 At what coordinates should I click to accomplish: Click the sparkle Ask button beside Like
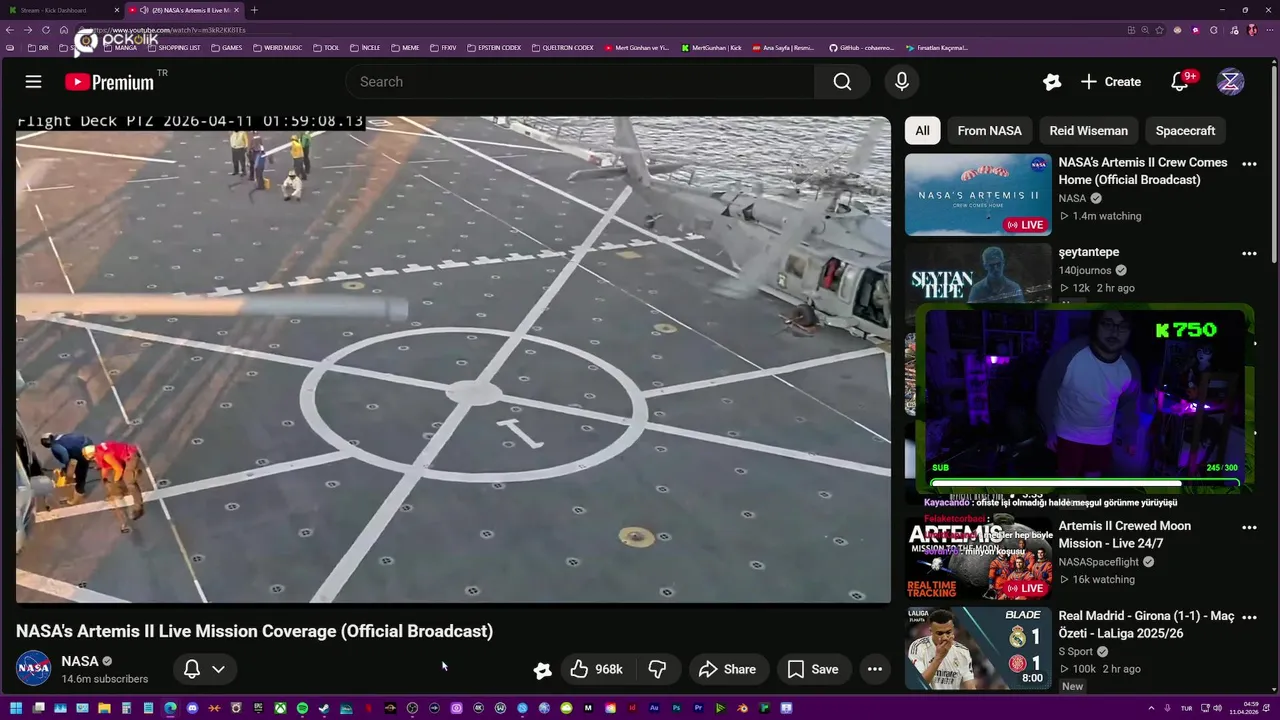pos(542,670)
